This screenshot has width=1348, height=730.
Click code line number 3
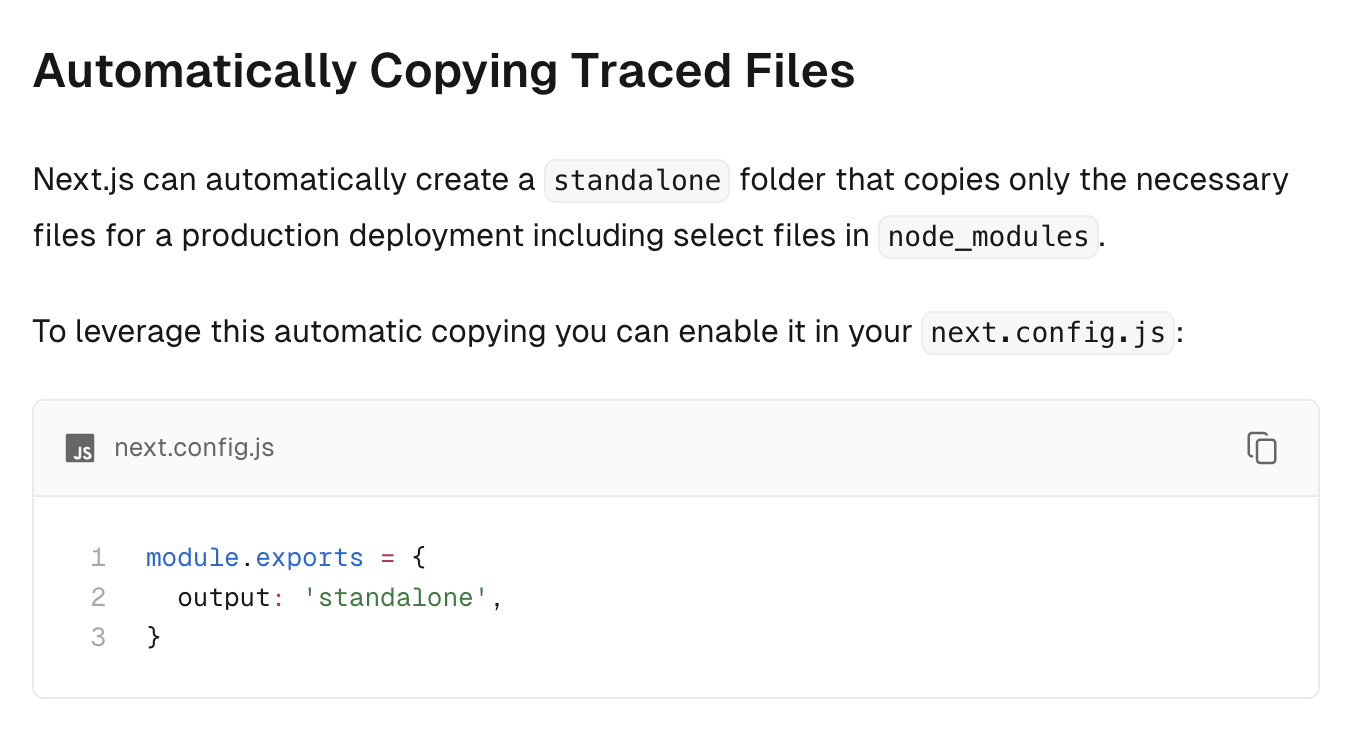click(x=98, y=637)
